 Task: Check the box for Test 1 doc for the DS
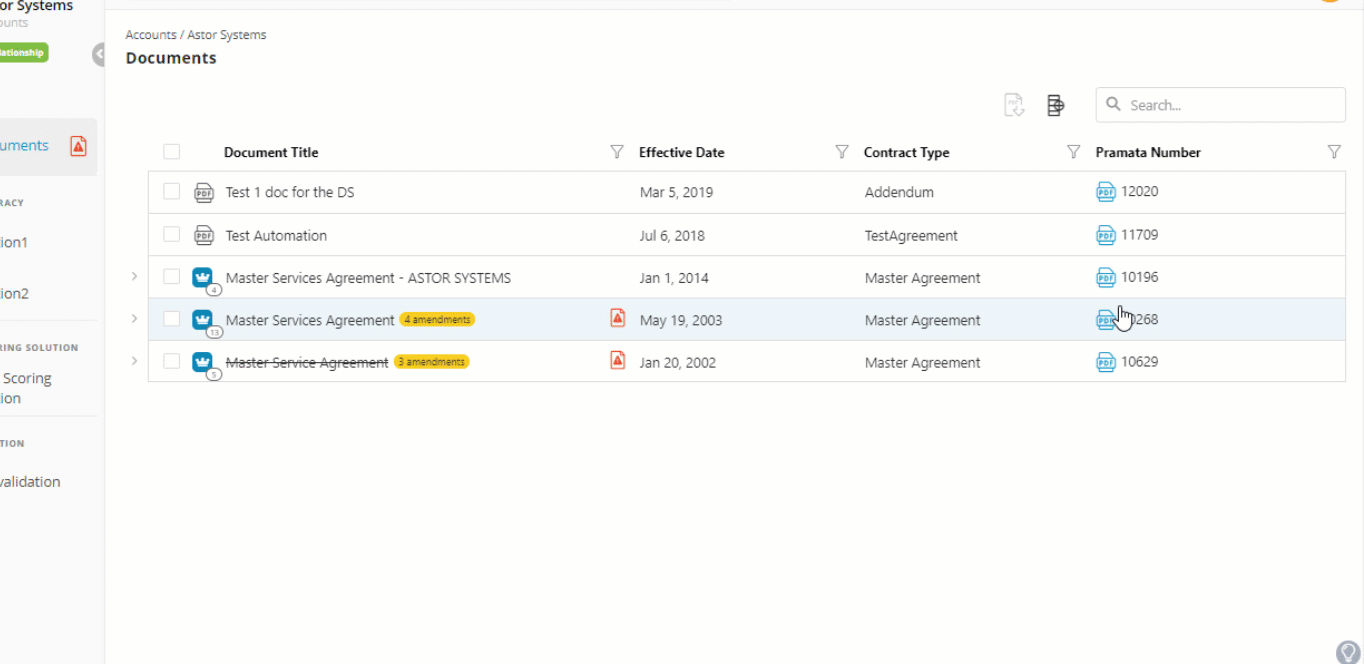coord(172,191)
